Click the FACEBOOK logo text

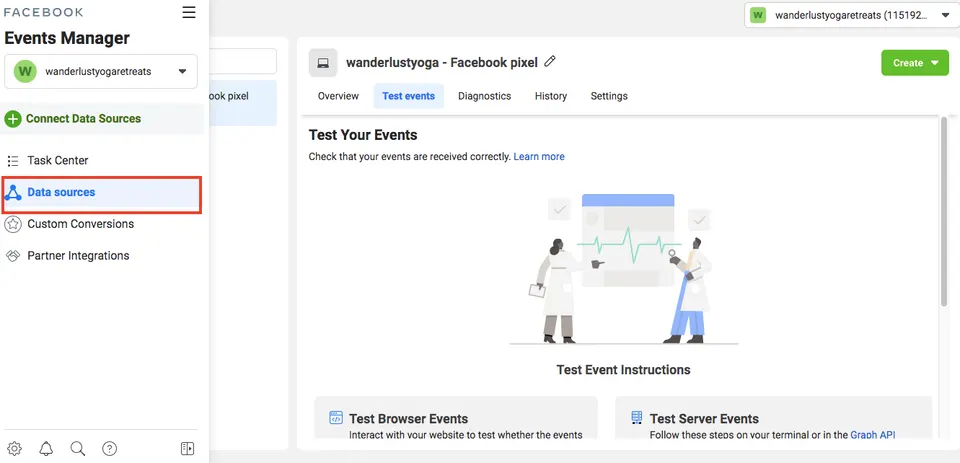click(43, 12)
